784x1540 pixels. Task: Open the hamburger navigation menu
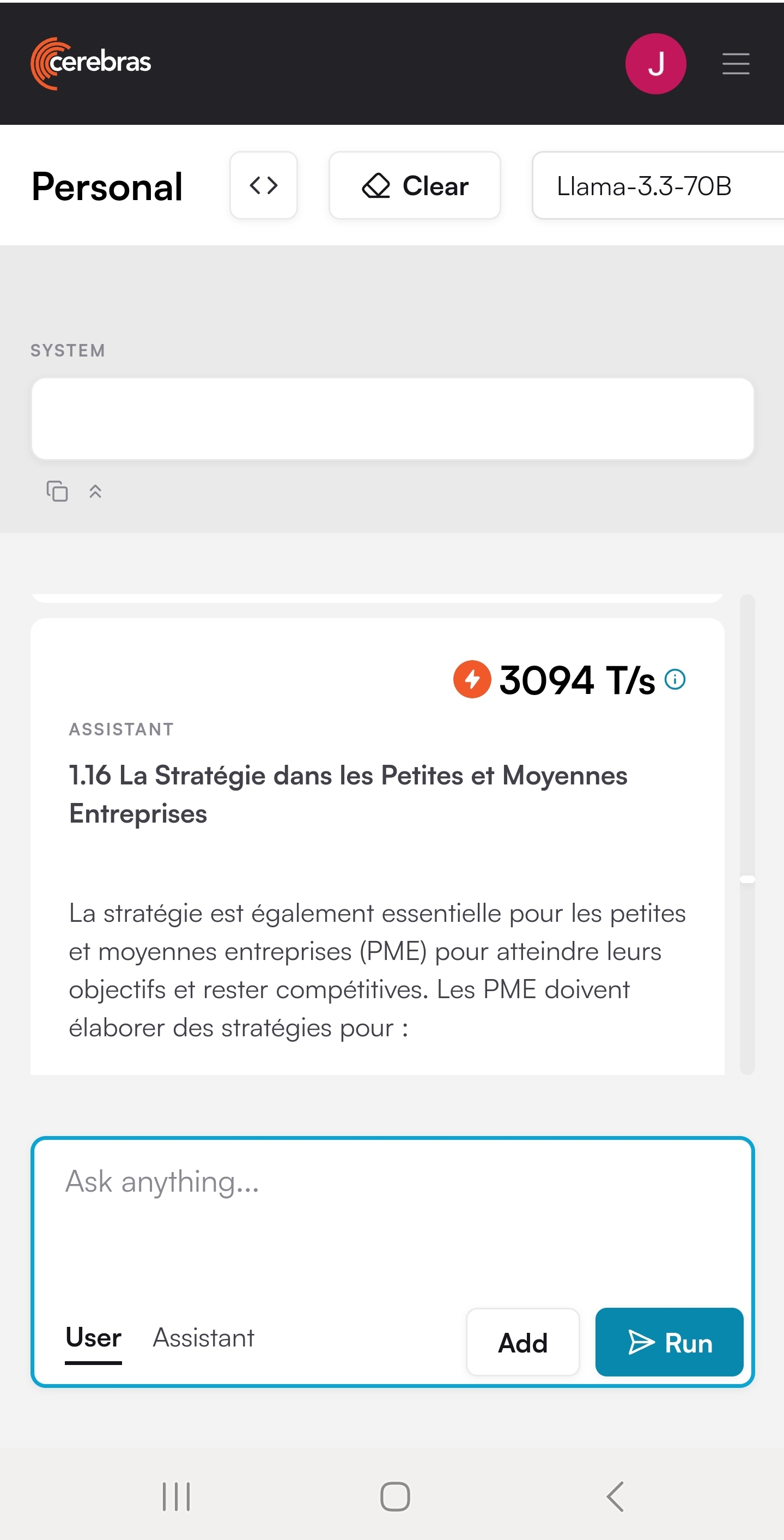click(736, 63)
